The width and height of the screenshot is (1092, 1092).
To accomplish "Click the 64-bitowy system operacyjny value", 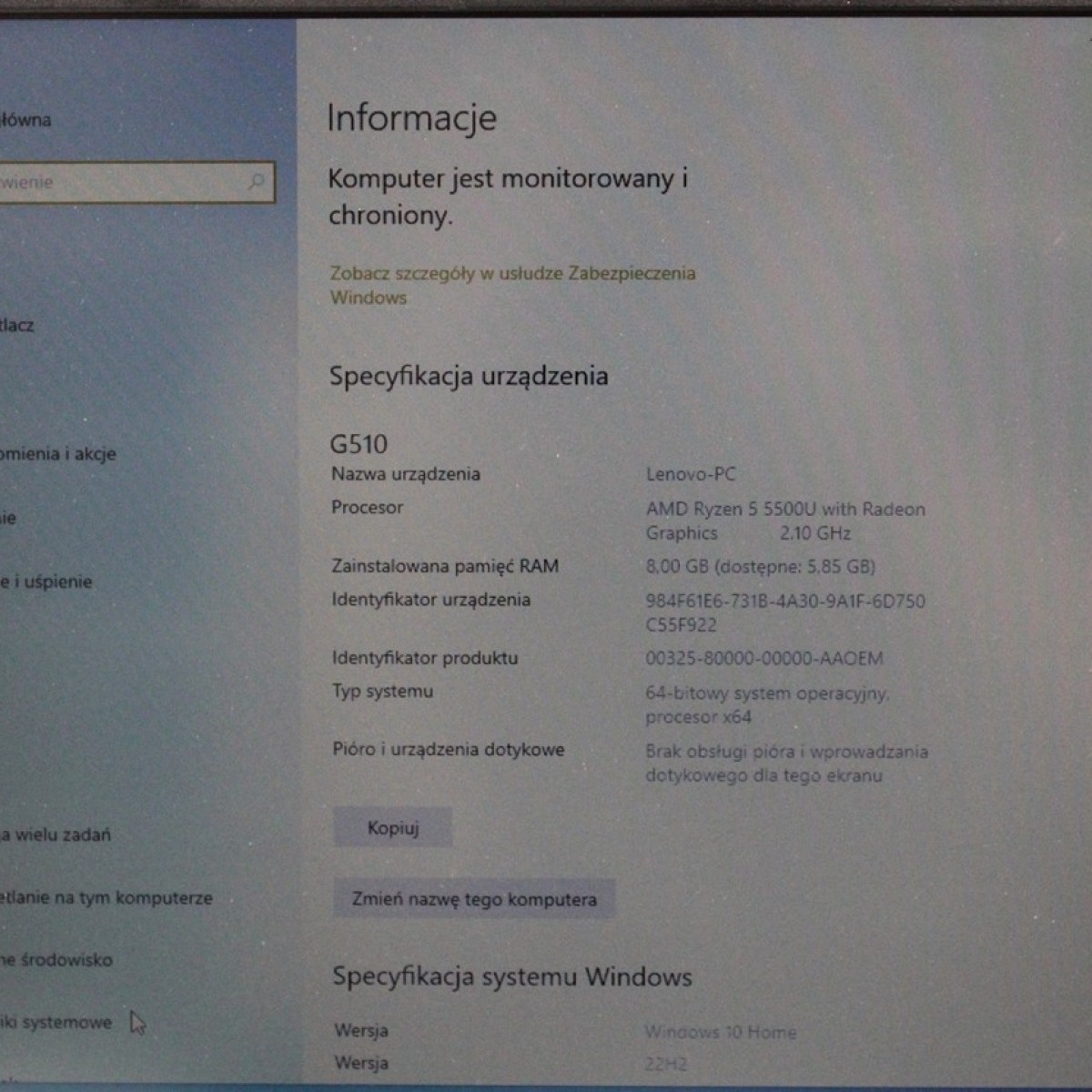I will [x=767, y=704].
